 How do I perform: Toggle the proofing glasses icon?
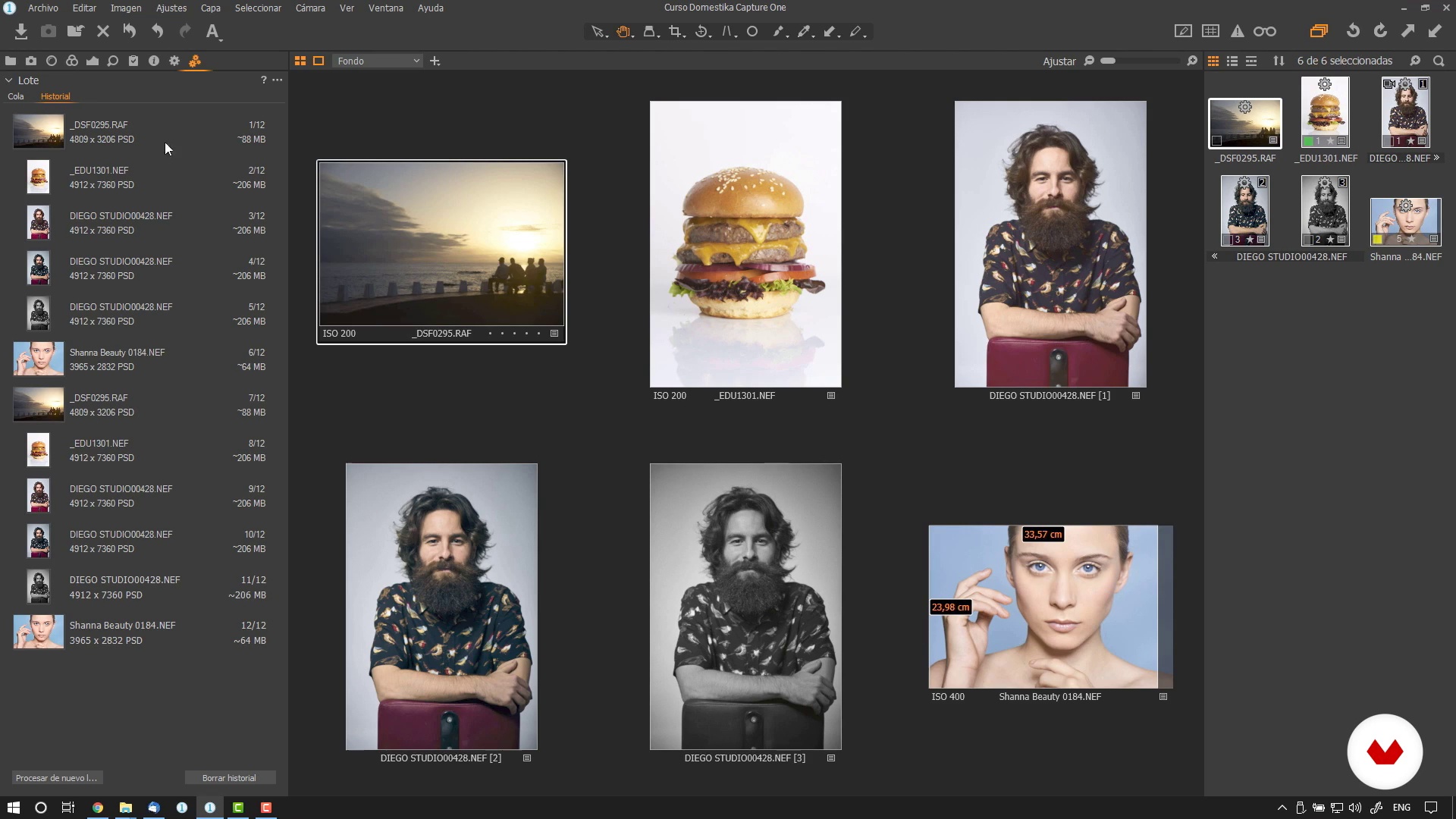pyautogui.click(x=1265, y=31)
